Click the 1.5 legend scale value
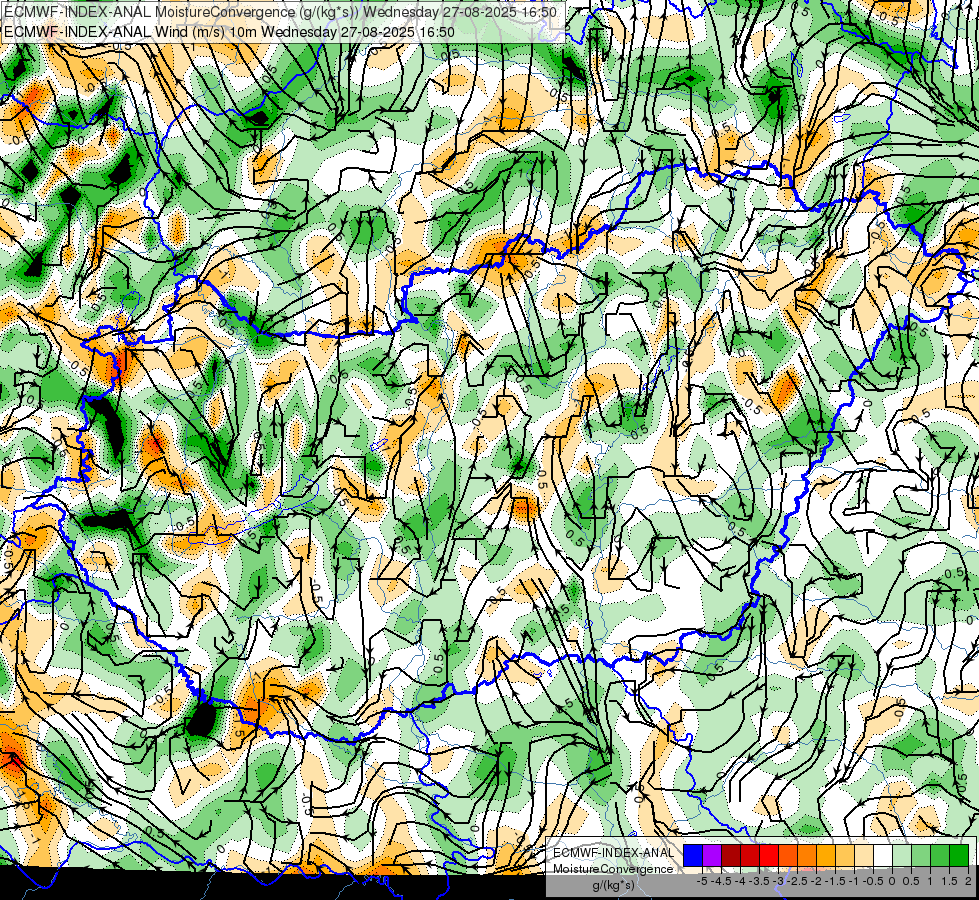Screen dimensions: 979x900 coord(949,881)
